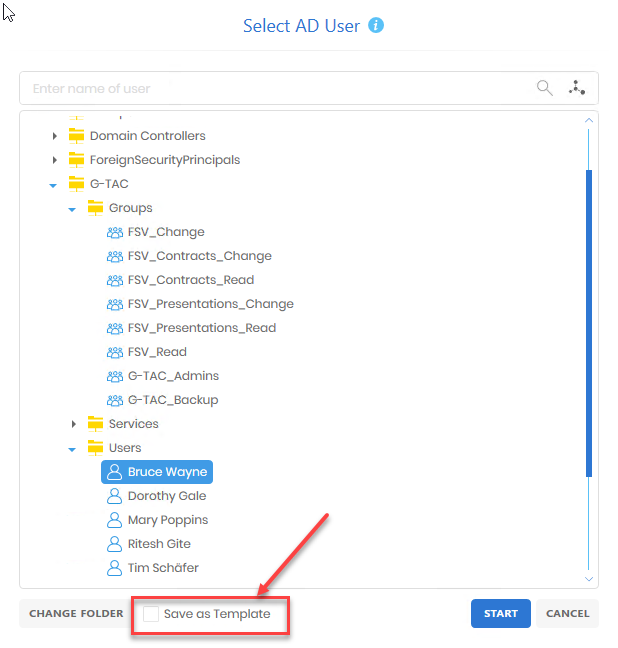Click the Change Folder button

(x=76, y=614)
